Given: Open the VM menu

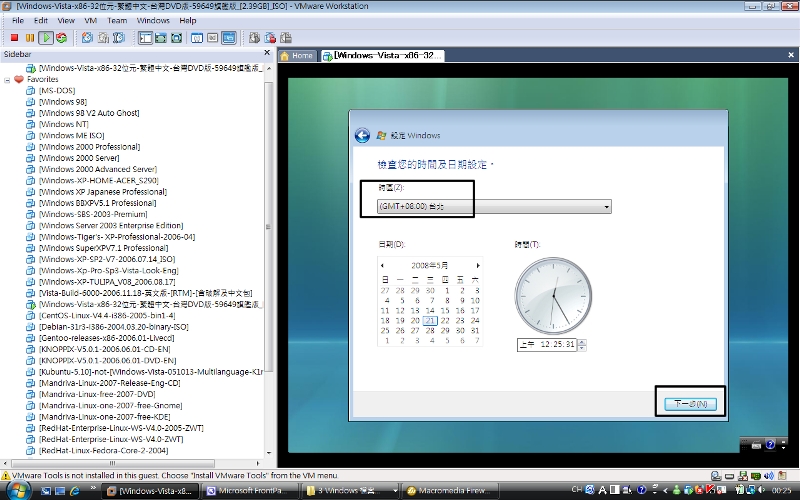Looking at the screenshot, I should (x=91, y=20).
